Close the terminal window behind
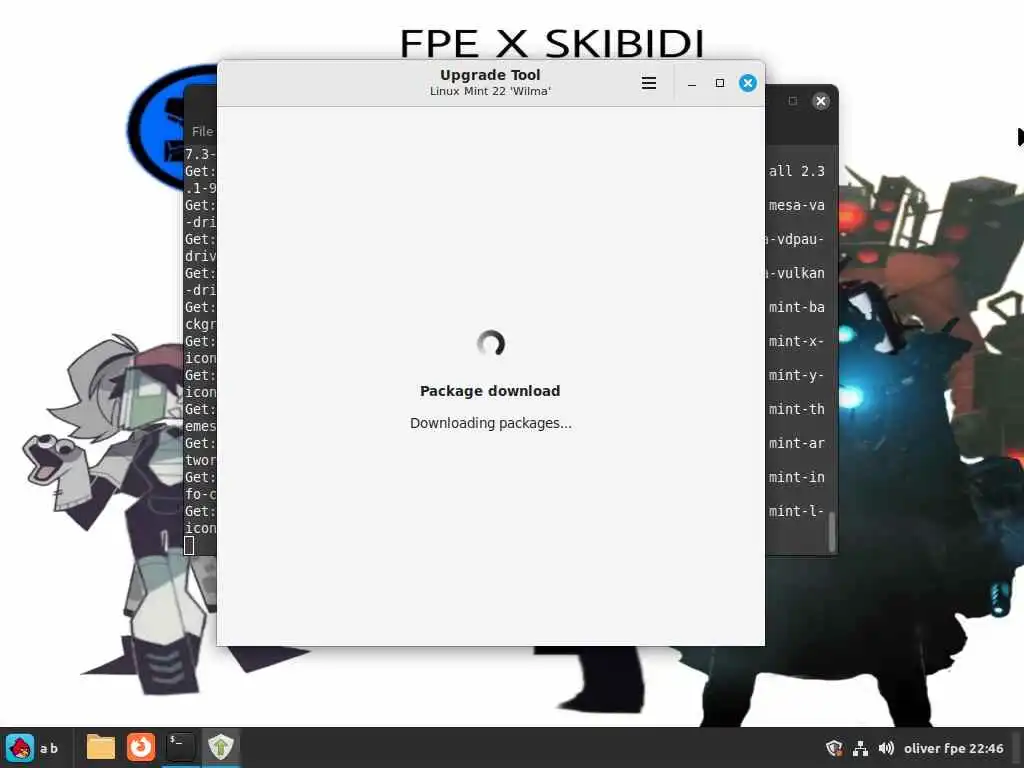Image resolution: width=1024 pixels, height=768 pixels. (821, 101)
